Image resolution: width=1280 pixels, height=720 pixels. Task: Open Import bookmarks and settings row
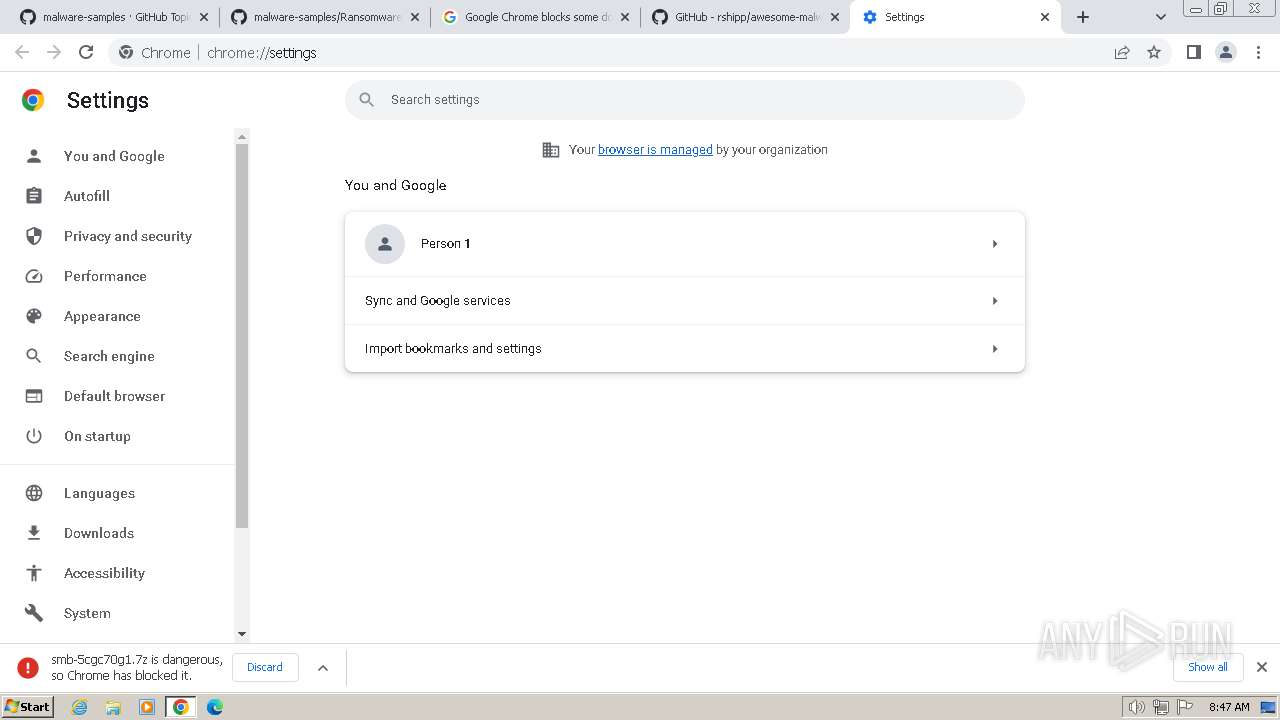[685, 349]
